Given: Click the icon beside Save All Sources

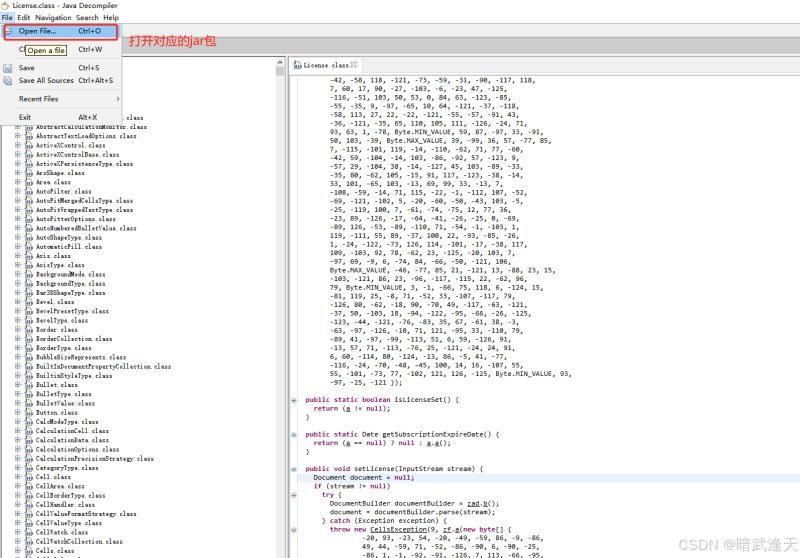Looking at the screenshot, I should 8,81.
